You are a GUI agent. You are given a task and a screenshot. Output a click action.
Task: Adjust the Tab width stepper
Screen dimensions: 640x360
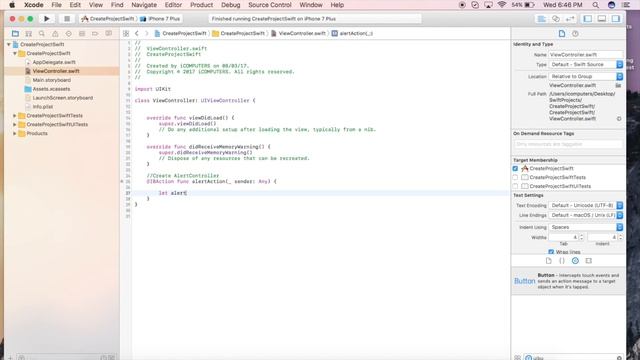[x=582, y=237]
